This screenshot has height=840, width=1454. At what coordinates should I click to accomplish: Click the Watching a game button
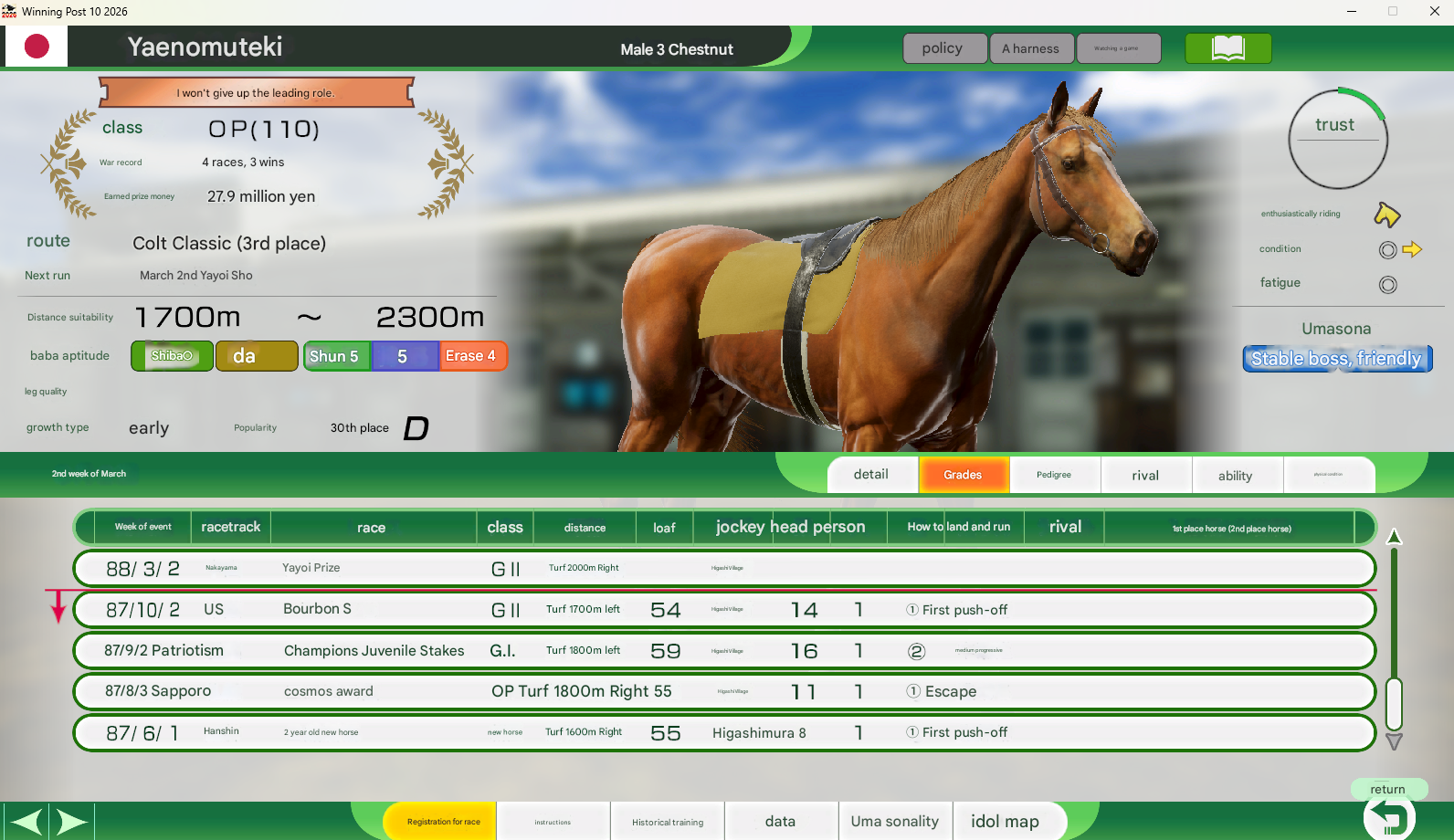[1118, 48]
